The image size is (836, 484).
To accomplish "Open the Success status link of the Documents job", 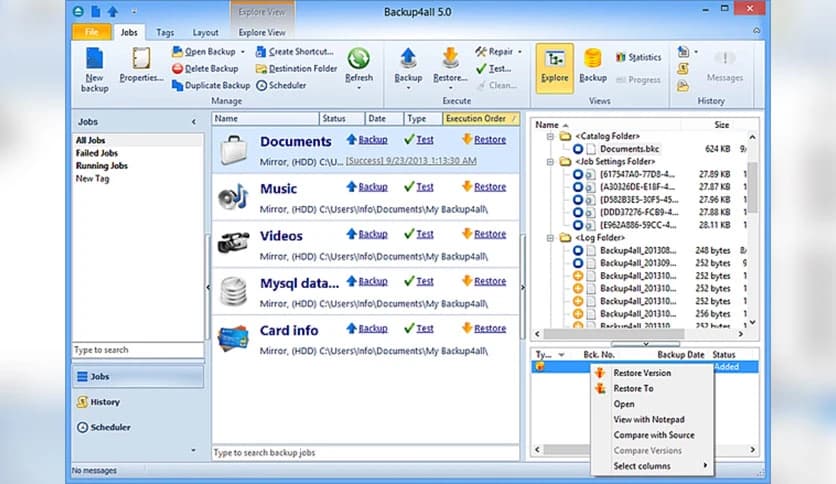I will [411, 161].
